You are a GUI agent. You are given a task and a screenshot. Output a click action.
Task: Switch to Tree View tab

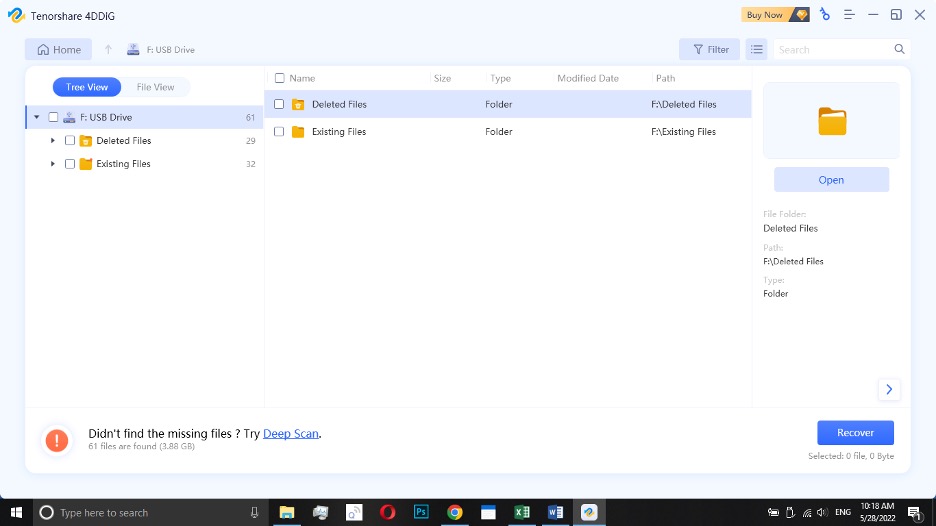click(x=87, y=87)
